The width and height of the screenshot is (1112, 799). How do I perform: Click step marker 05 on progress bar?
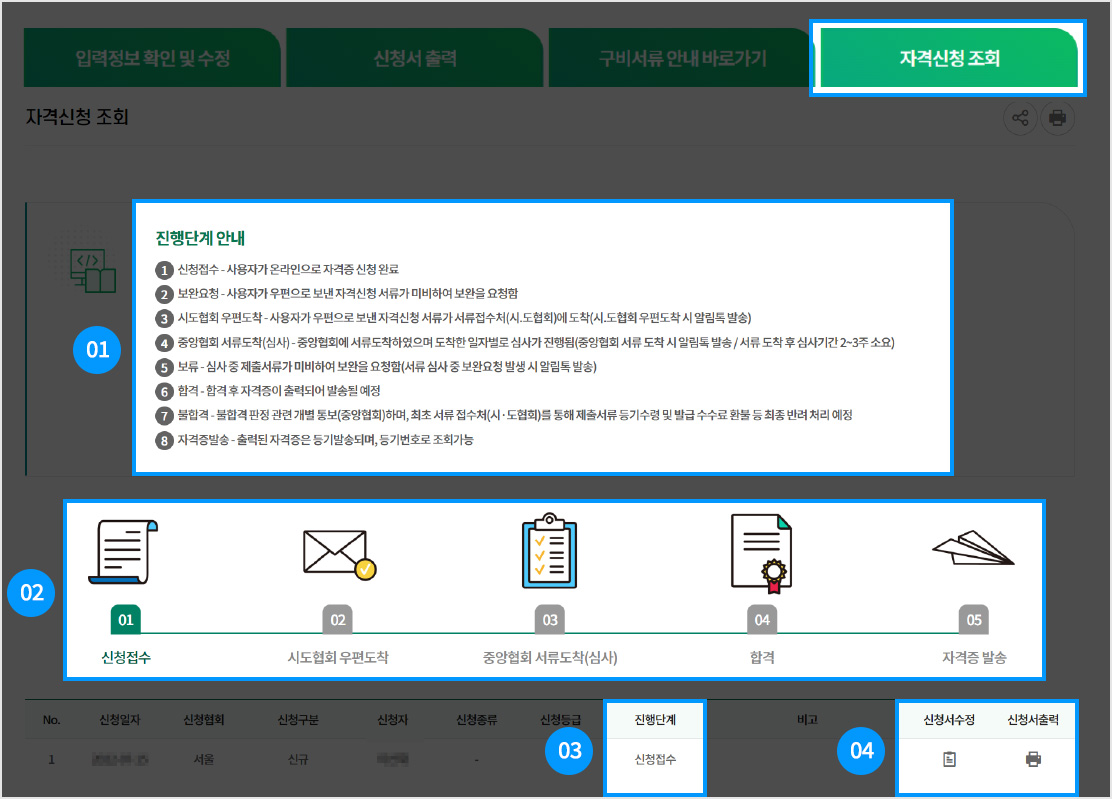974,620
